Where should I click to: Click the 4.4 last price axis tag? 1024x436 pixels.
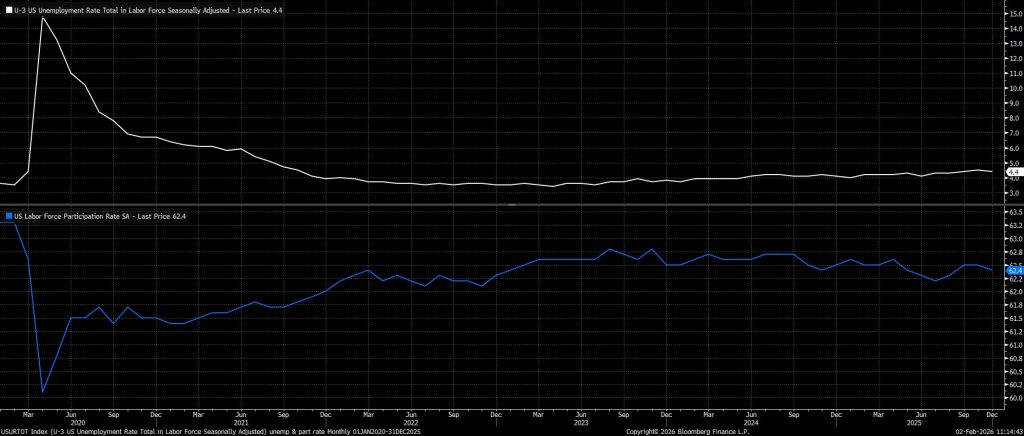[1012, 173]
